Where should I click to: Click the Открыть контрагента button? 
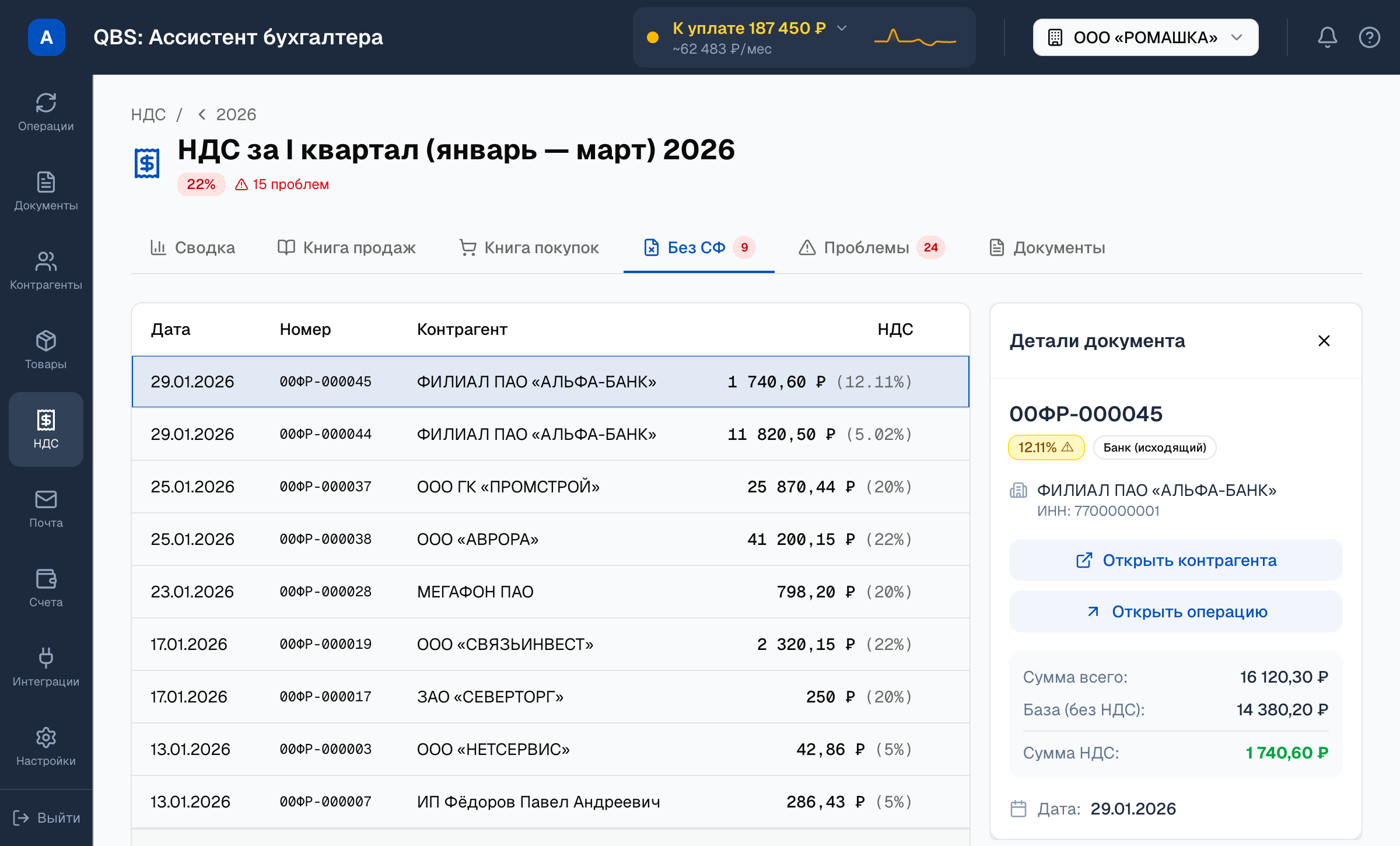pyautogui.click(x=1175, y=560)
